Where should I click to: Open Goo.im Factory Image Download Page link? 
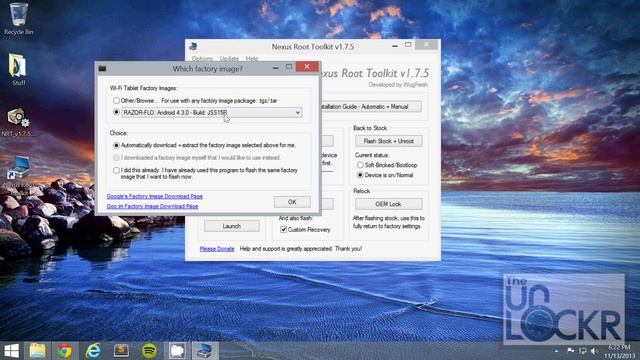tap(152, 206)
